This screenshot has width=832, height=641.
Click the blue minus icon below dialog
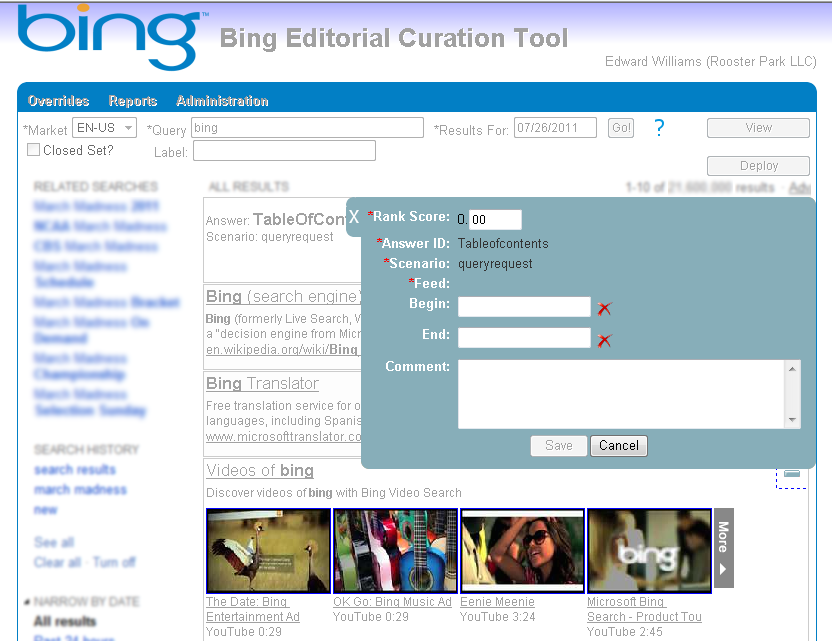tap(792, 473)
